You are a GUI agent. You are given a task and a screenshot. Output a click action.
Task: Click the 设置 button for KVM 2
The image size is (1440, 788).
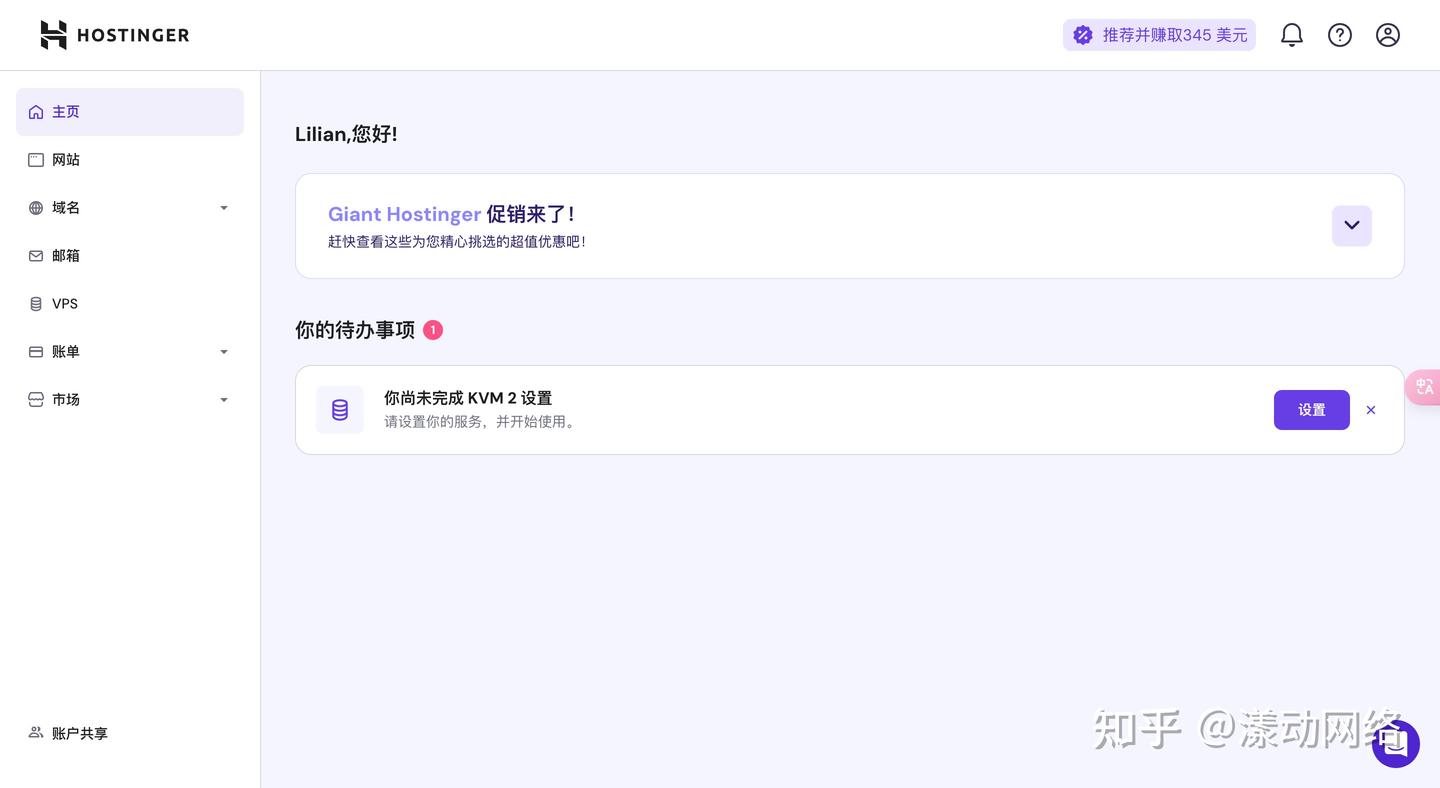(x=1312, y=410)
